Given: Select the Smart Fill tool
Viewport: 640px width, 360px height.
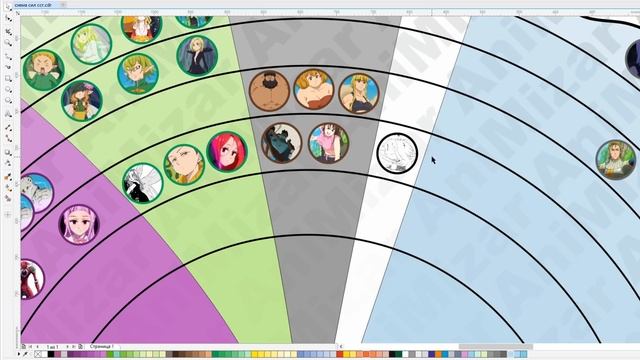Looking at the screenshot, I should click(8, 199).
